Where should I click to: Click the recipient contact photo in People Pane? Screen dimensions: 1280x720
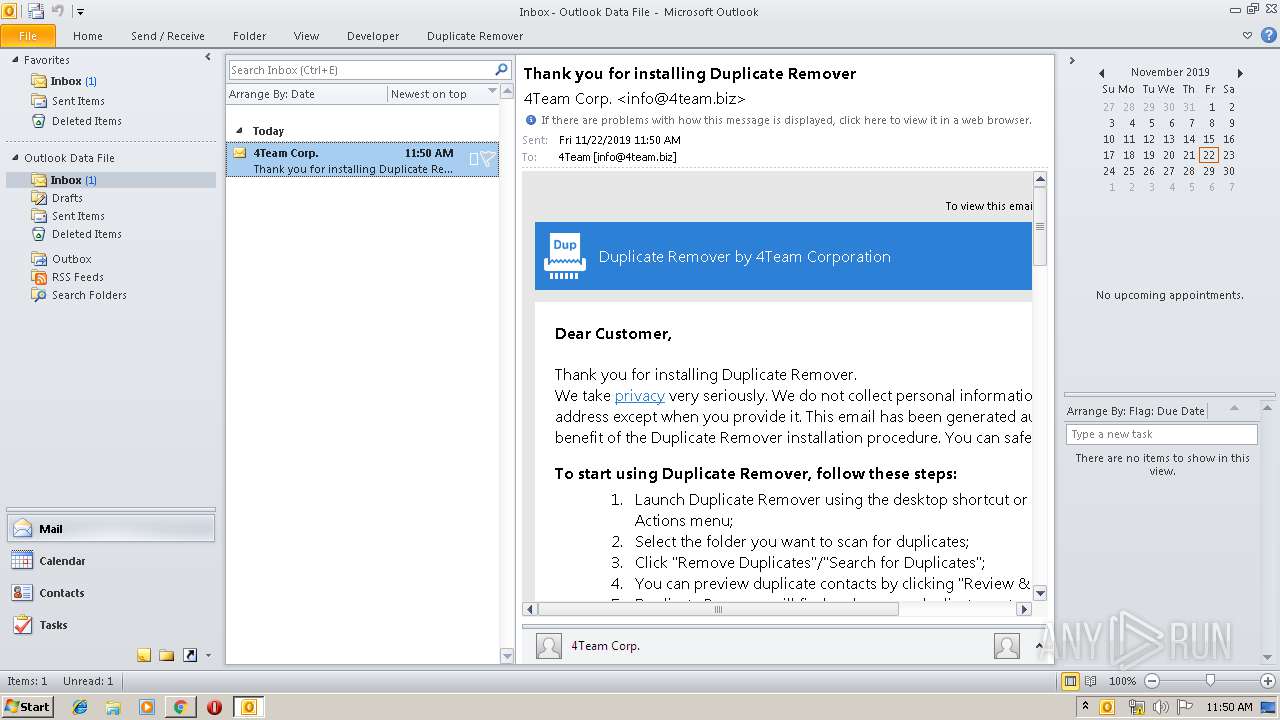point(1007,646)
